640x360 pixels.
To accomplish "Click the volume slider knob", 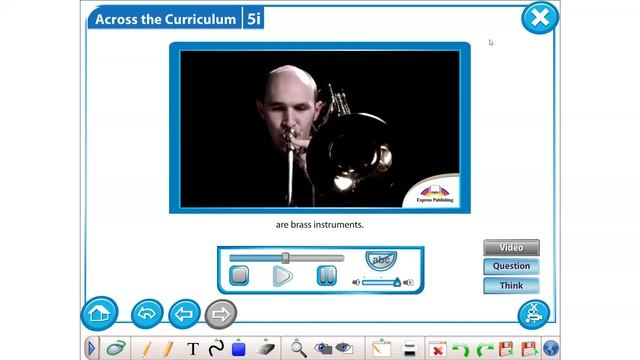I will [397, 282].
